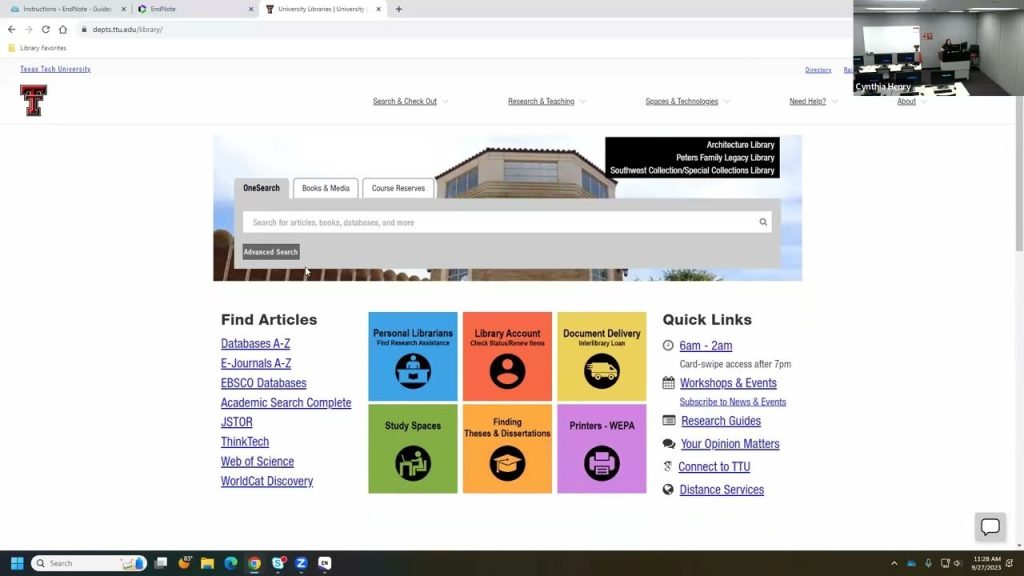Image resolution: width=1024 pixels, height=576 pixels.
Task: Open the notifications bell icon
Action: (1010, 563)
